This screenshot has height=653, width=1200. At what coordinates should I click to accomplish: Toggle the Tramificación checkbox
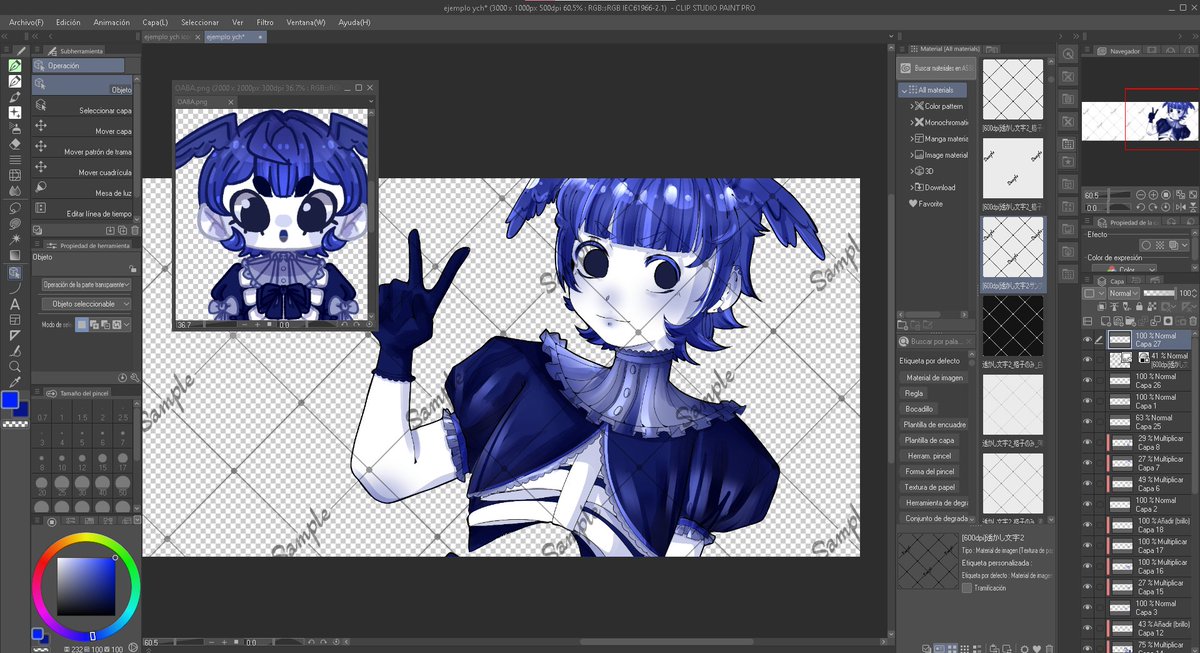coord(966,589)
